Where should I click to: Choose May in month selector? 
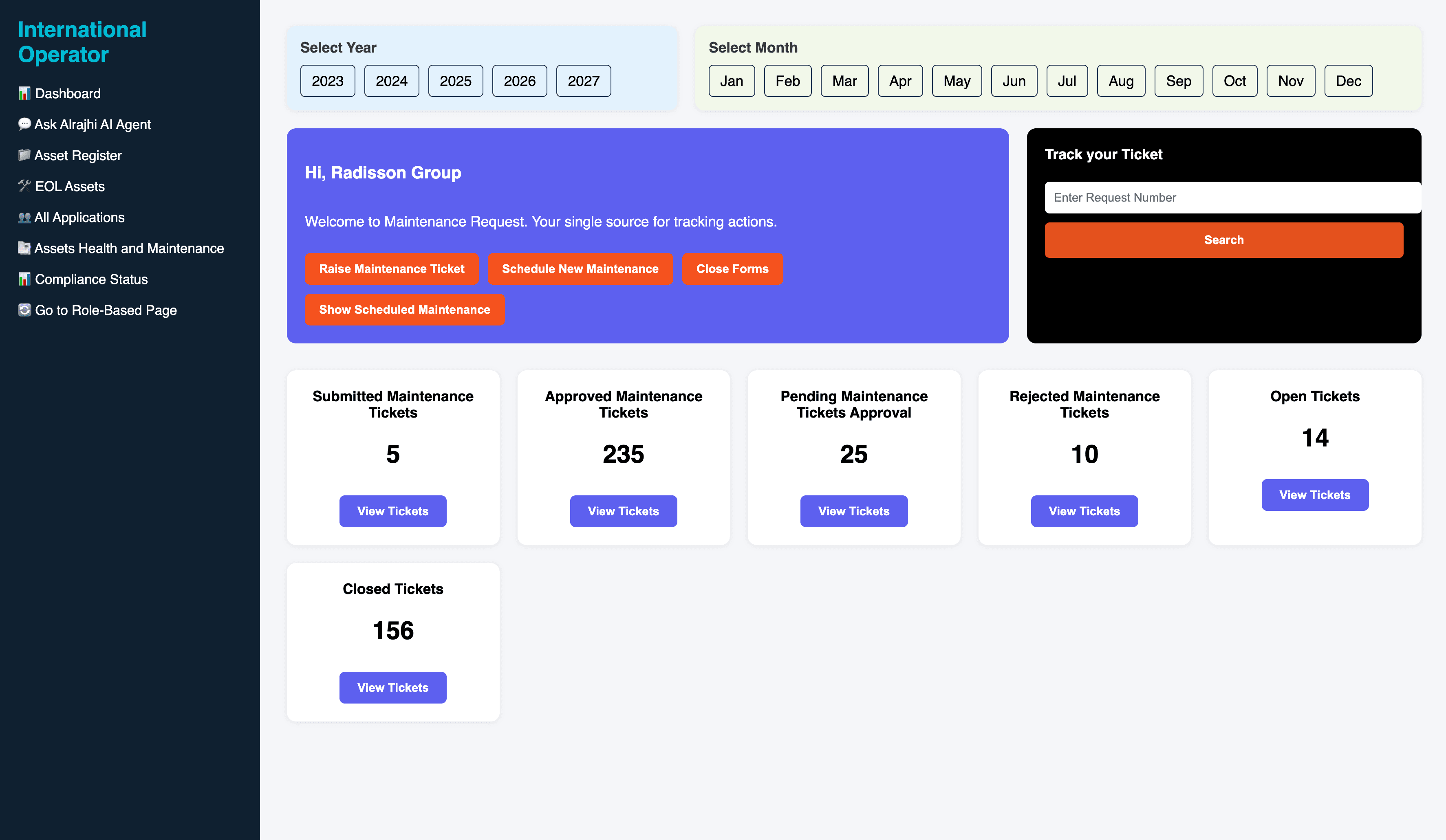pyautogui.click(x=957, y=81)
